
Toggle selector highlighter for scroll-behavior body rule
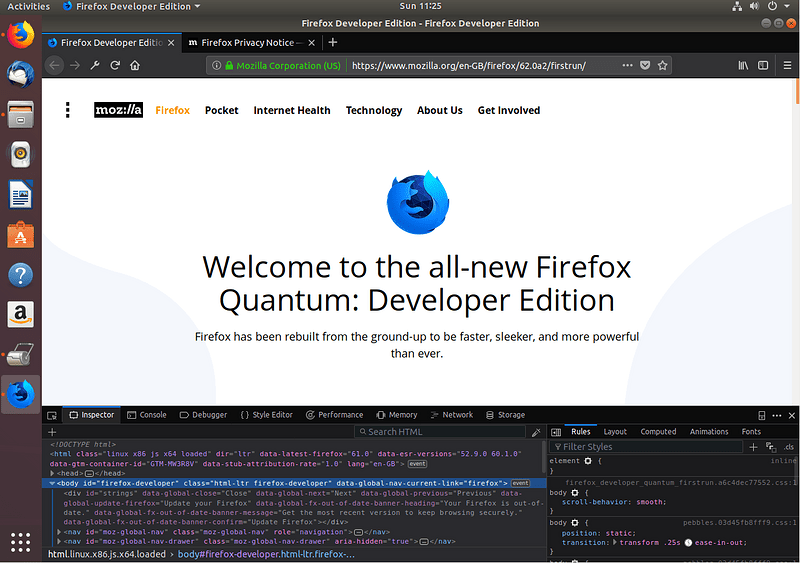(575, 493)
